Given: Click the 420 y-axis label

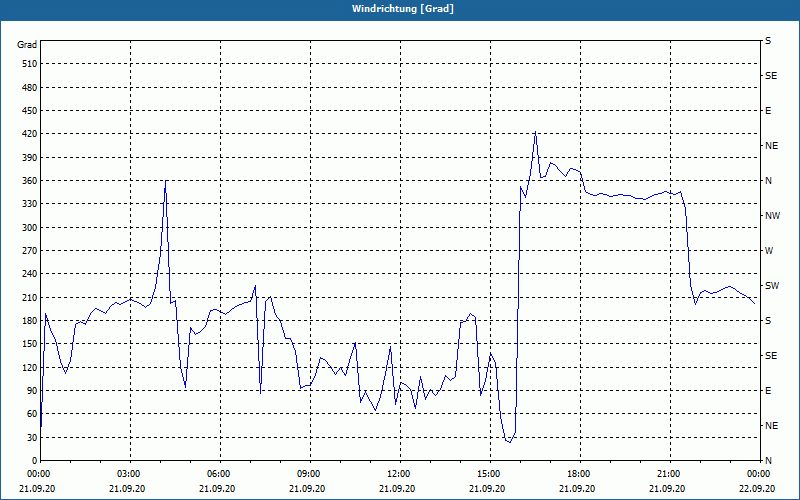Looking at the screenshot, I should (30, 134).
